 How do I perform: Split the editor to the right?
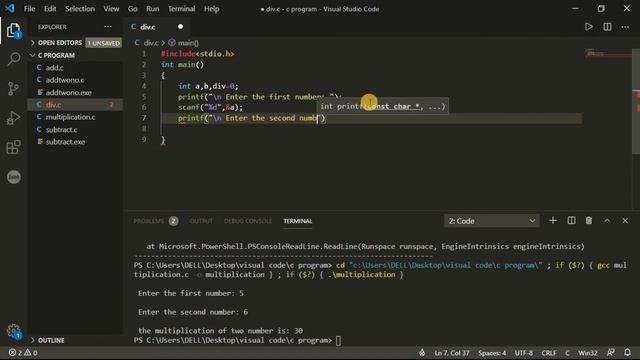(607, 27)
